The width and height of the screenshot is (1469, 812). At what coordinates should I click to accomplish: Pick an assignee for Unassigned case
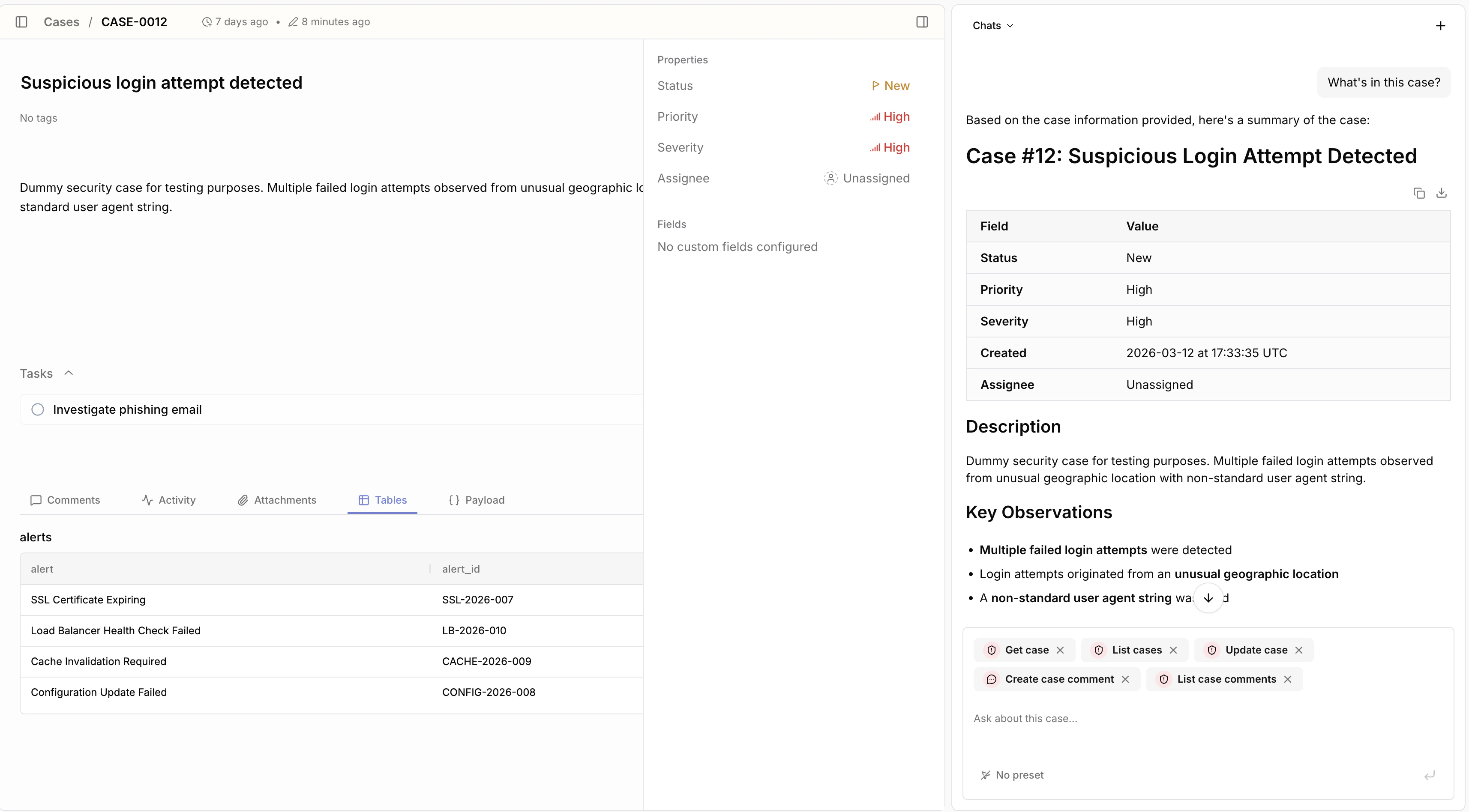click(867, 178)
